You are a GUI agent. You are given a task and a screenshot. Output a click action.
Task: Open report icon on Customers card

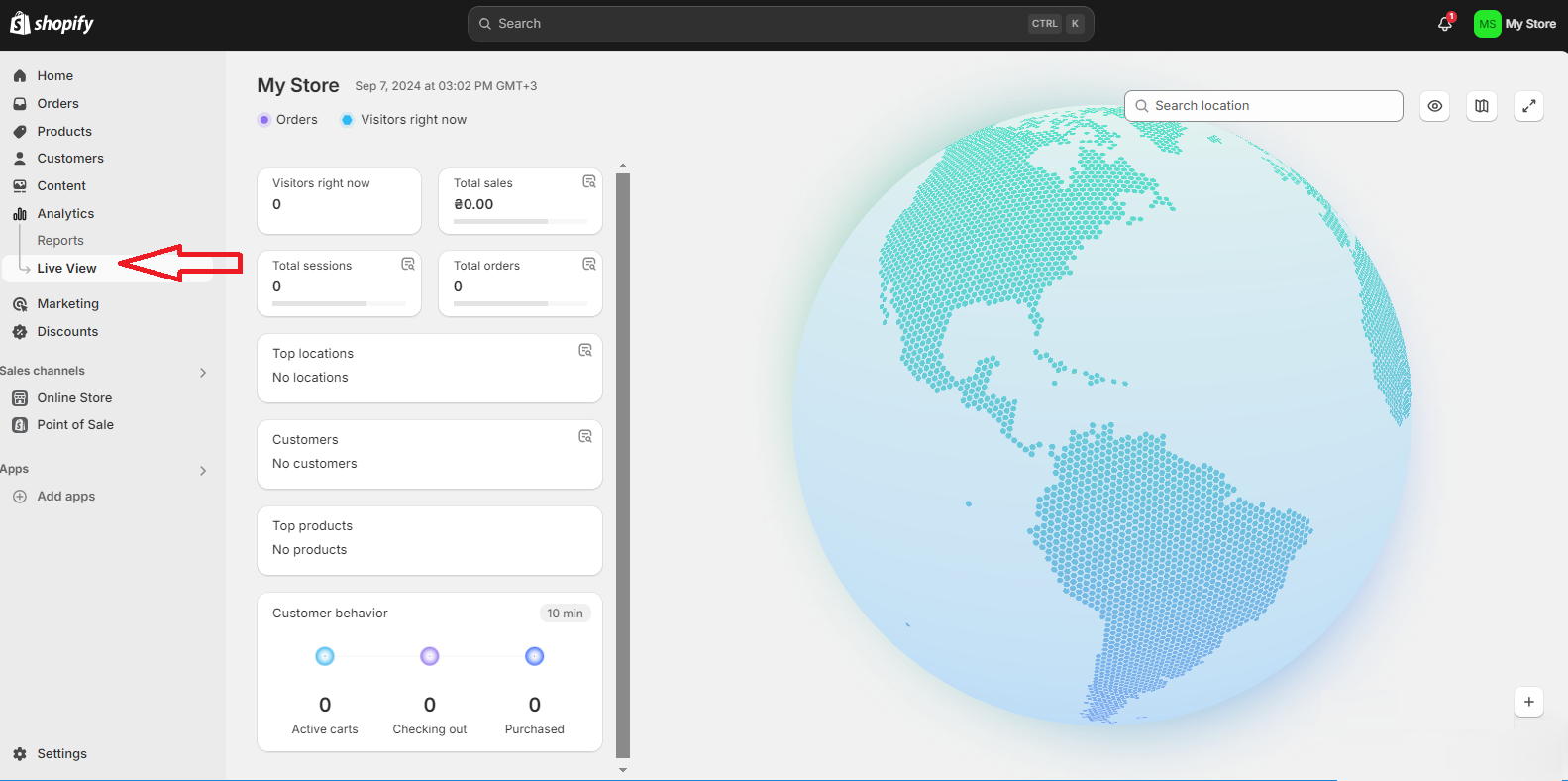585,436
